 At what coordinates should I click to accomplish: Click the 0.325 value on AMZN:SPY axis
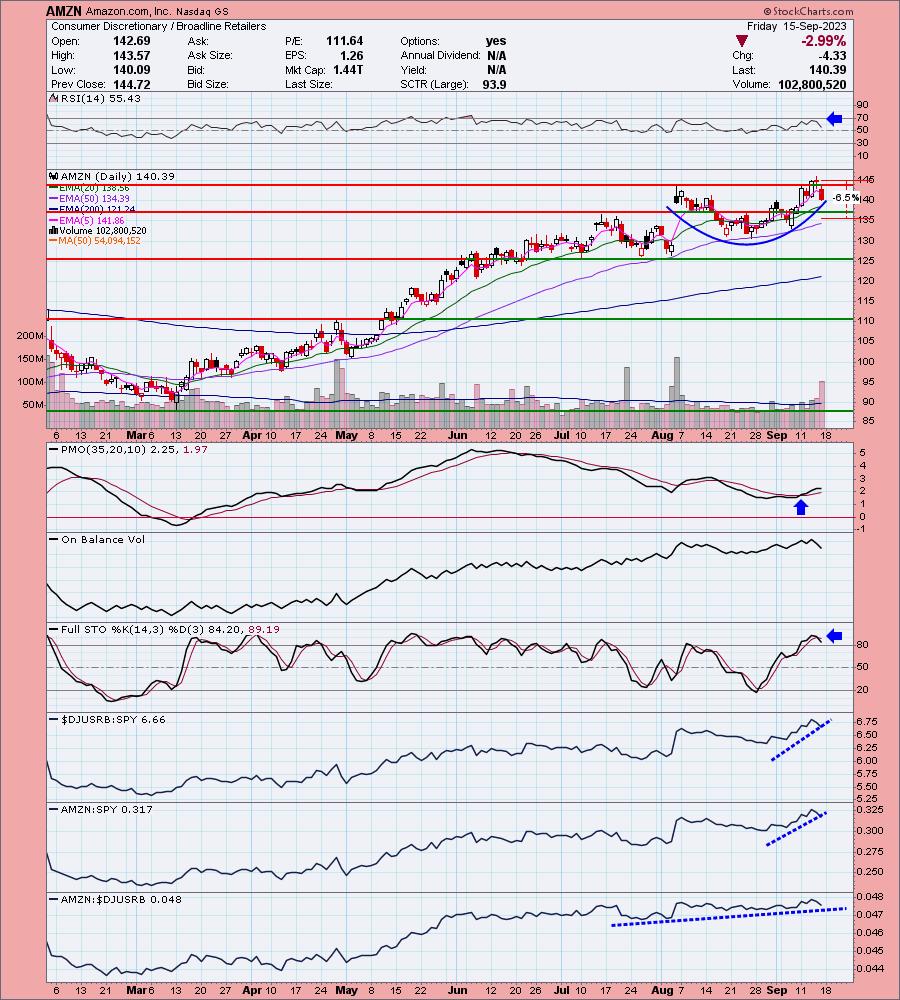869,809
